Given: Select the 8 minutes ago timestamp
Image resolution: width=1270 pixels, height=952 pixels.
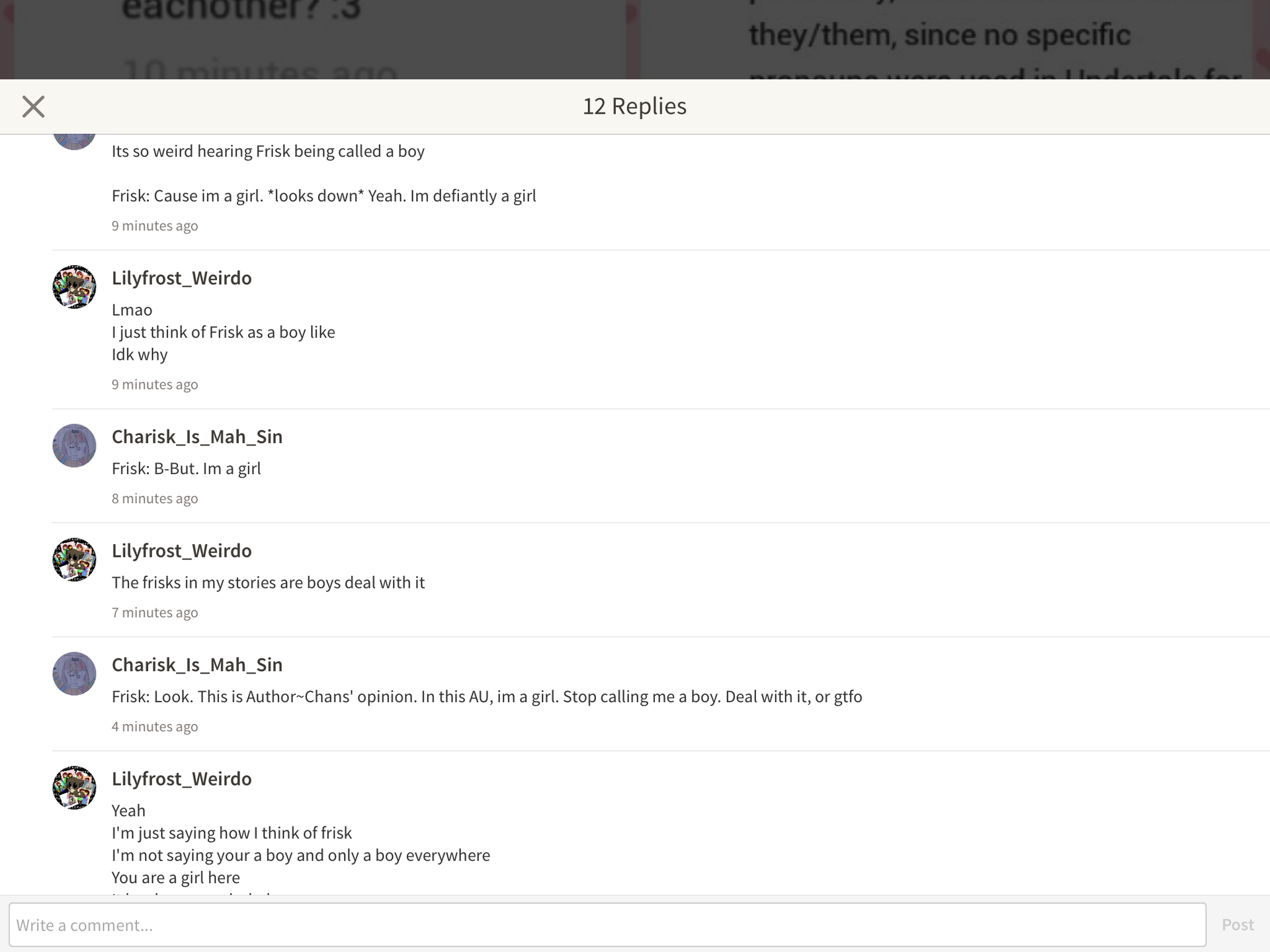Looking at the screenshot, I should point(155,498).
